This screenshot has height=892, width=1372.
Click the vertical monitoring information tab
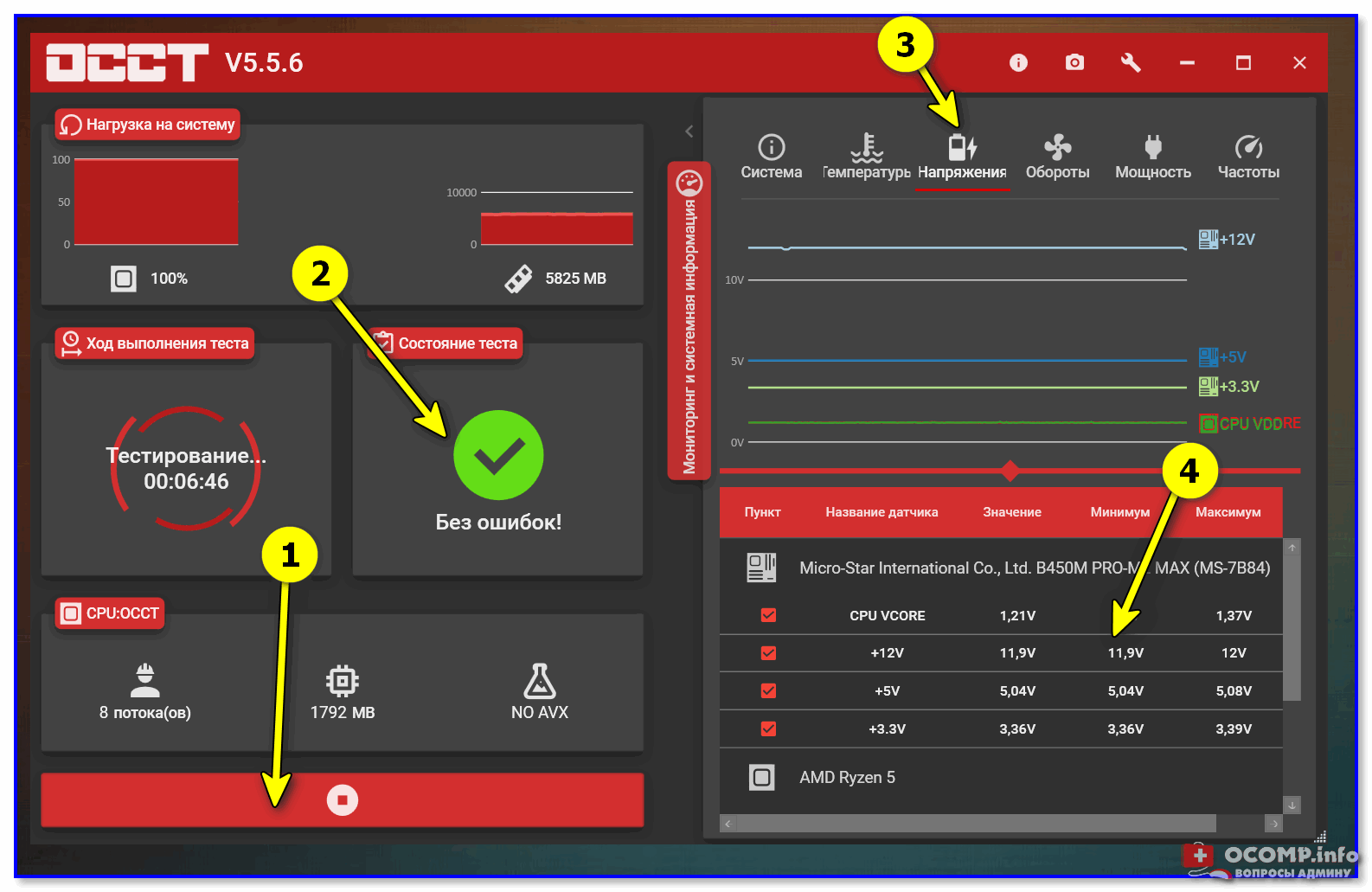tap(689, 320)
